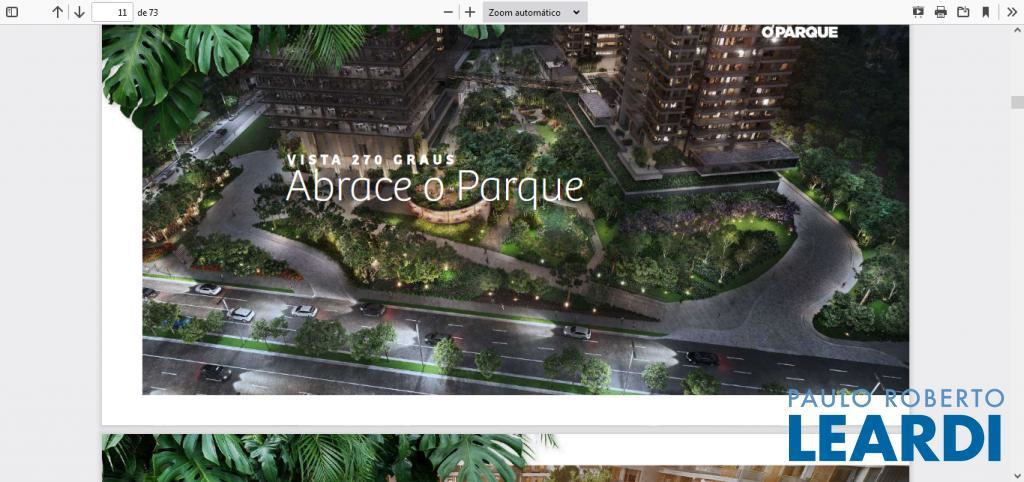
Task: Click the vertical scrollbar thumb
Action: click(x=1017, y=102)
